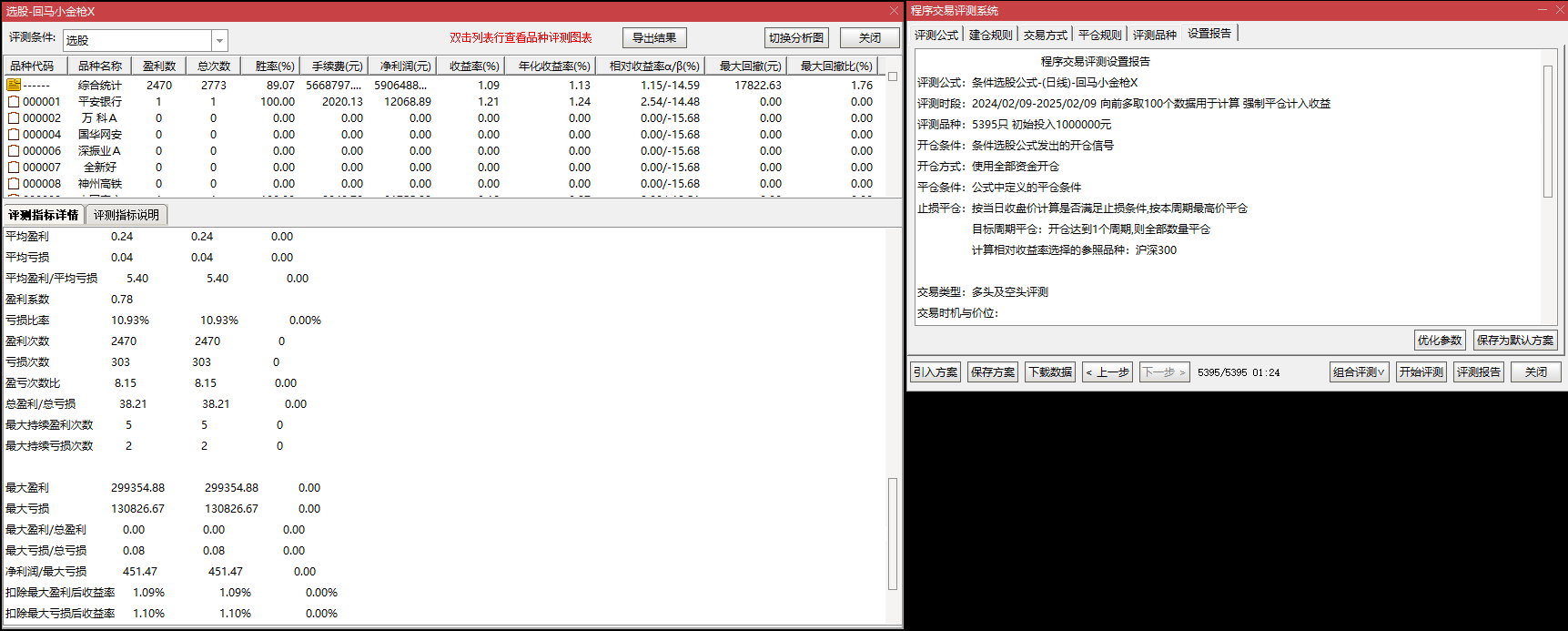Select the 国华网安 row name

100,134
